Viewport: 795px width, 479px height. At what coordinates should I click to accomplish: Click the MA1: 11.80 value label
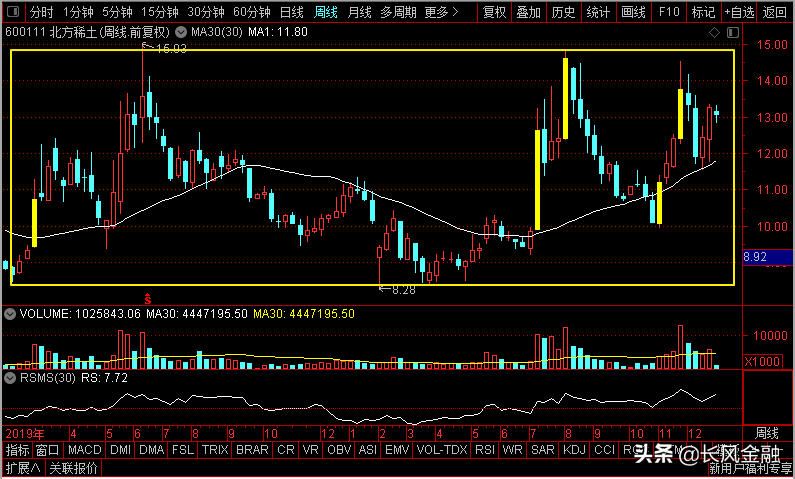coord(277,33)
